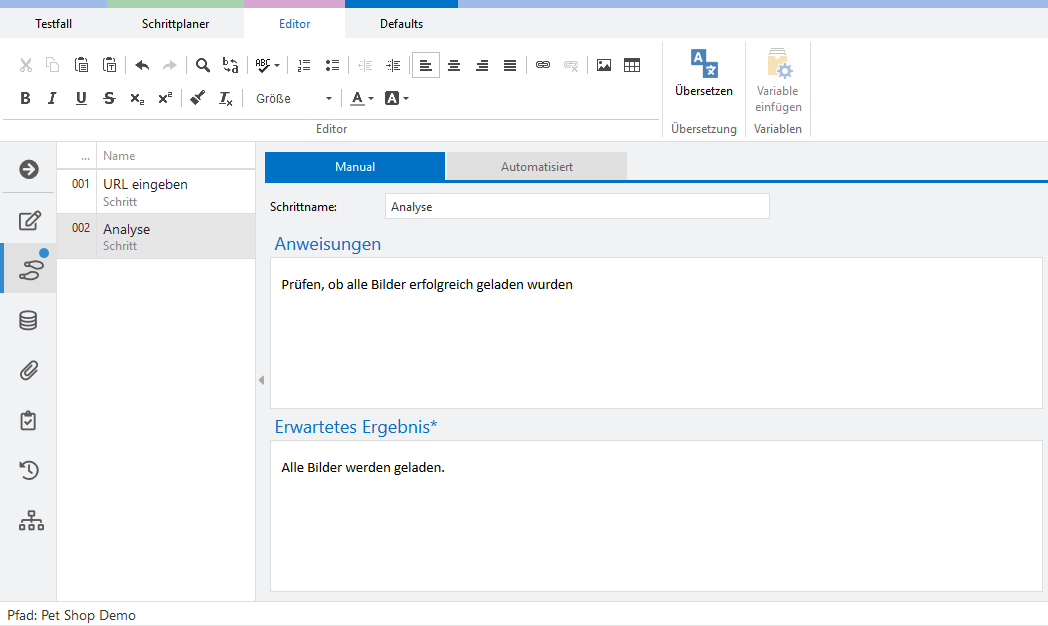Switch to the Automatisiert tab
Viewport: 1048px width, 626px height.
[x=536, y=167]
